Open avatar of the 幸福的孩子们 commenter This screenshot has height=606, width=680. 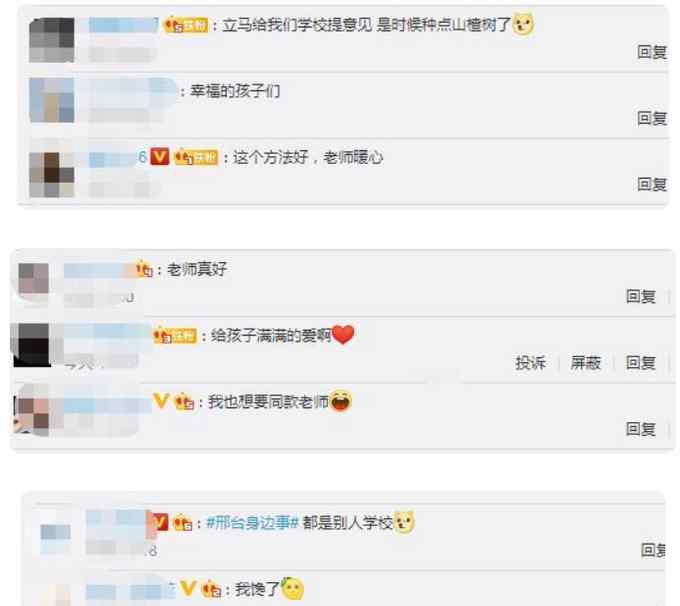[52, 100]
